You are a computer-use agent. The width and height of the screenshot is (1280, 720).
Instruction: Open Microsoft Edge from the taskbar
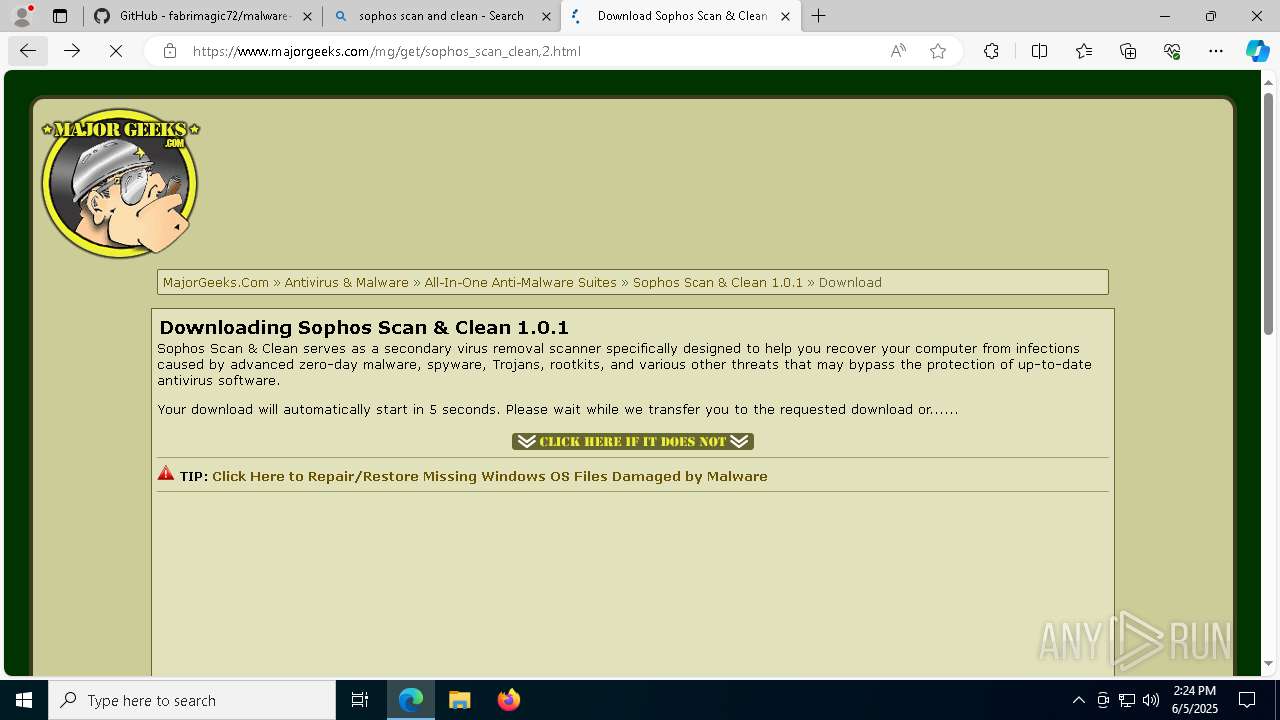[411, 700]
